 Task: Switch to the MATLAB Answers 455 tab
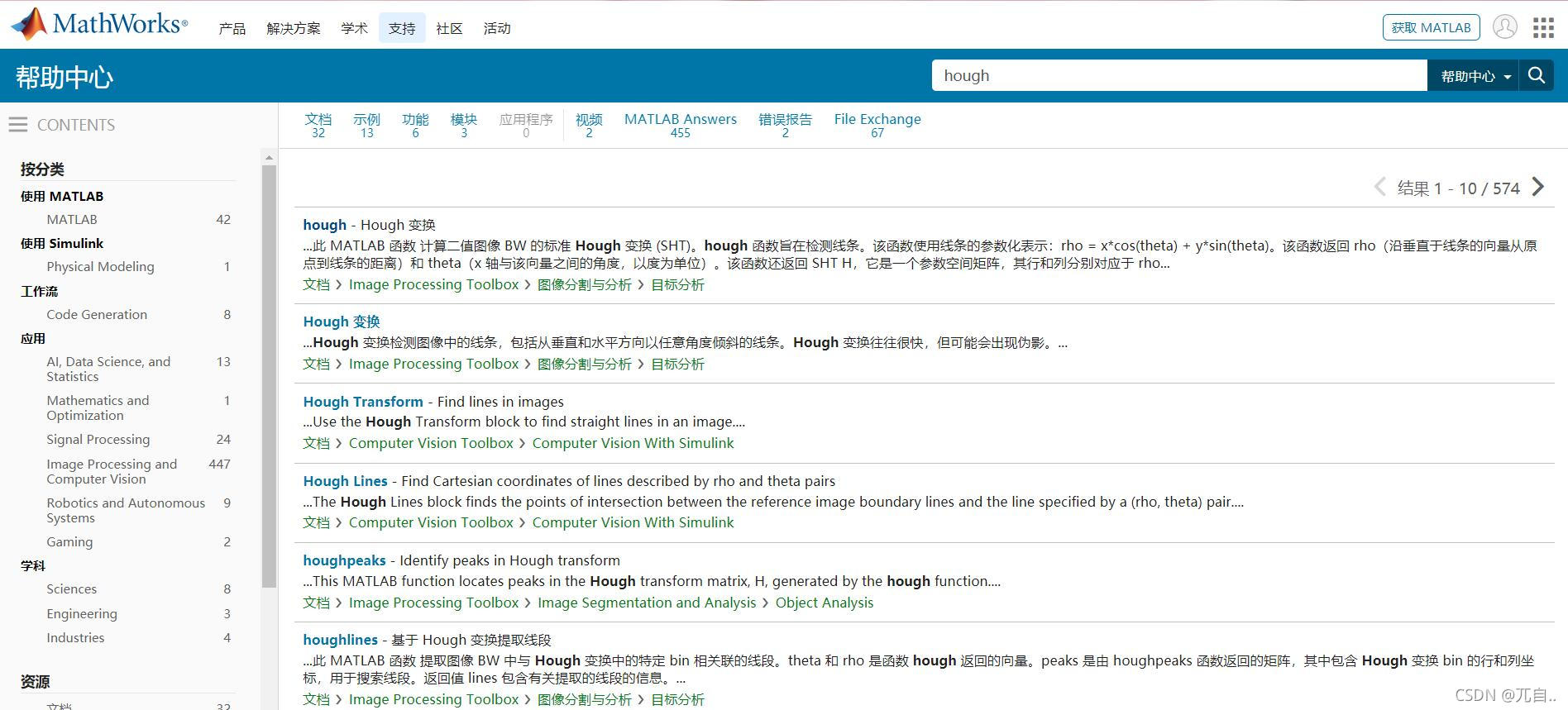click(x=681, y=126)
